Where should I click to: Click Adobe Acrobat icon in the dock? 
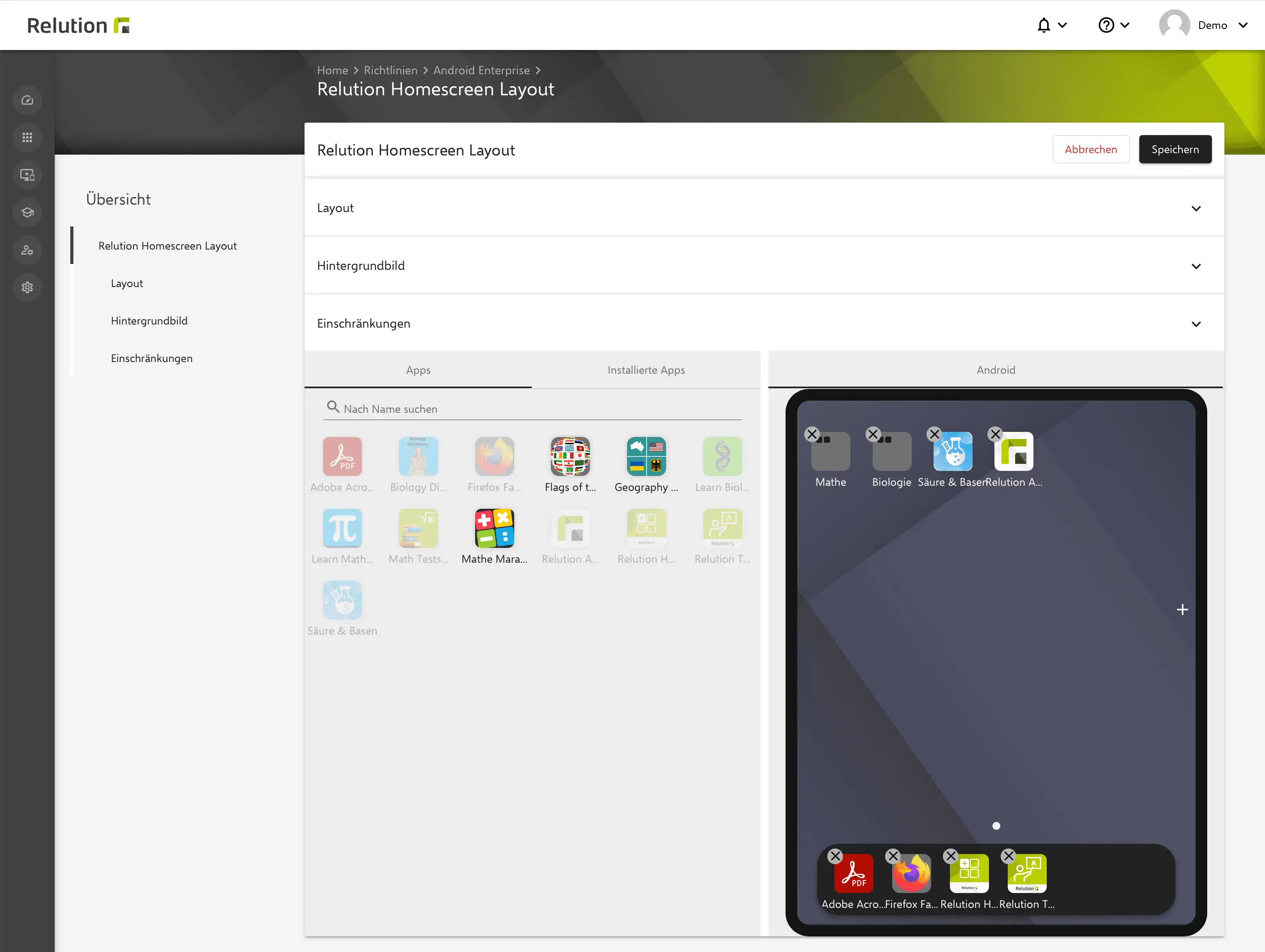tap(854, 874)
